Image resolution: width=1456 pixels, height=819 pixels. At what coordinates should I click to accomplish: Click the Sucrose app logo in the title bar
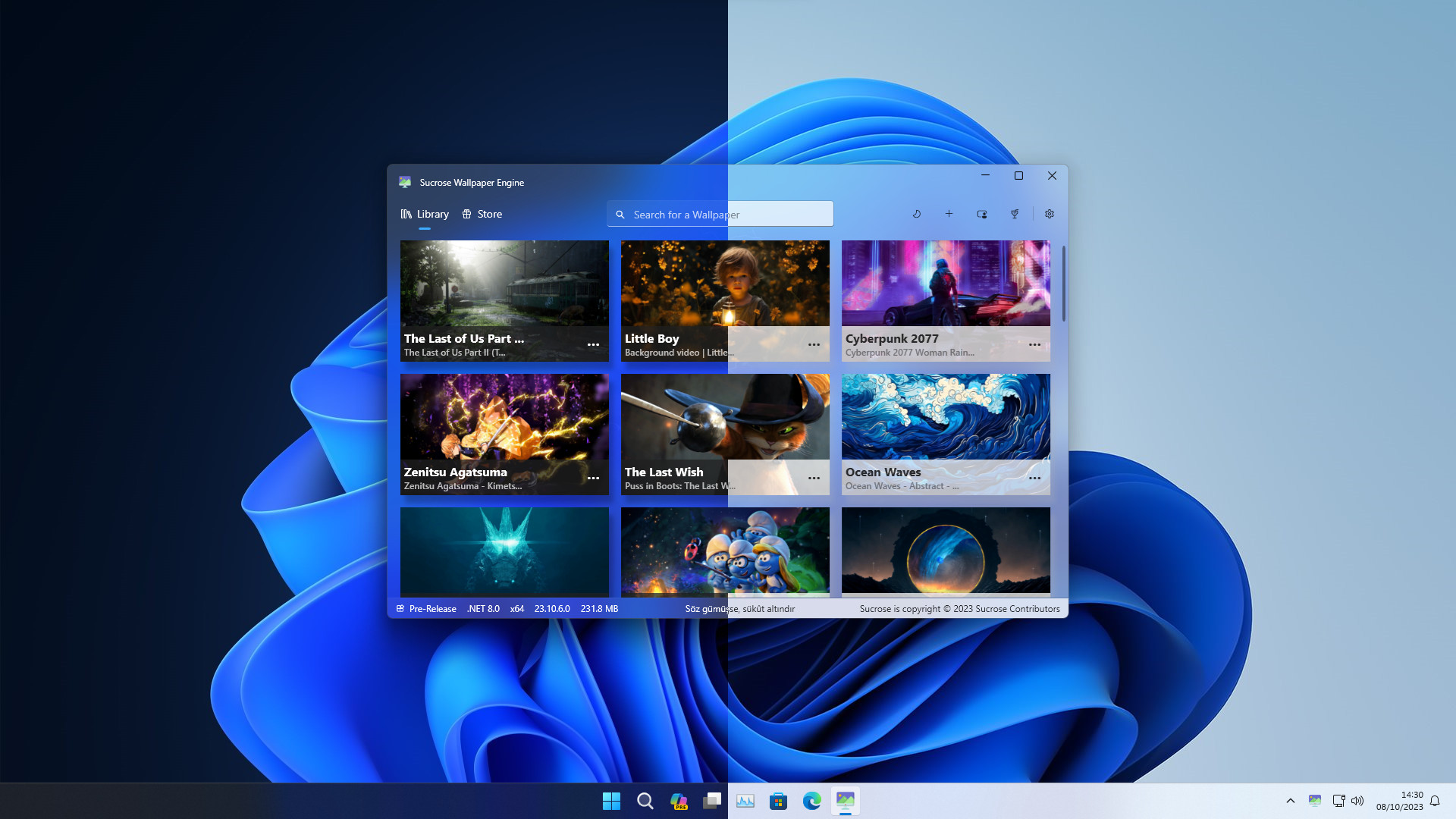pos(405,182)
